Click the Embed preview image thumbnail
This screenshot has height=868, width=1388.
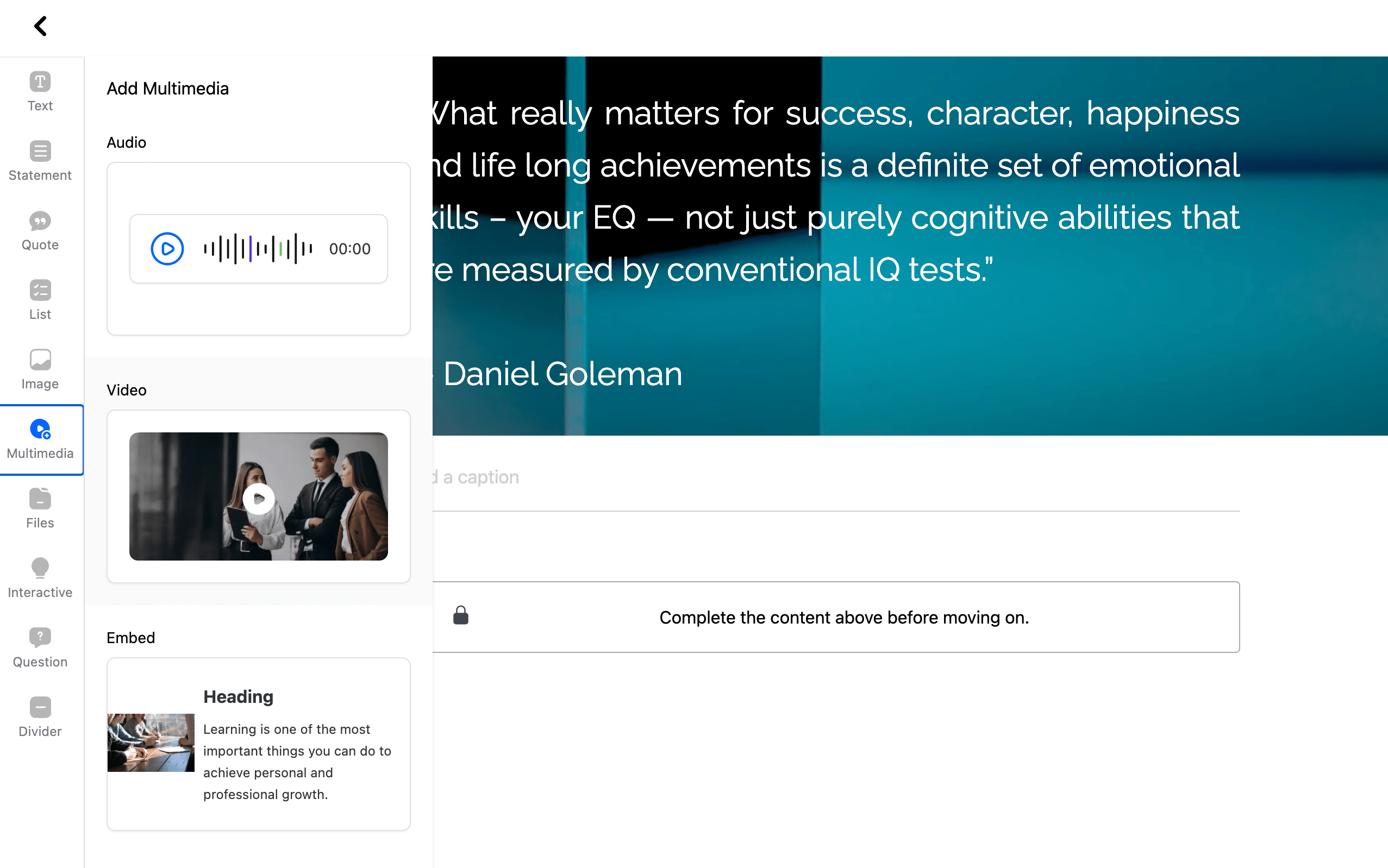(151, 743)
